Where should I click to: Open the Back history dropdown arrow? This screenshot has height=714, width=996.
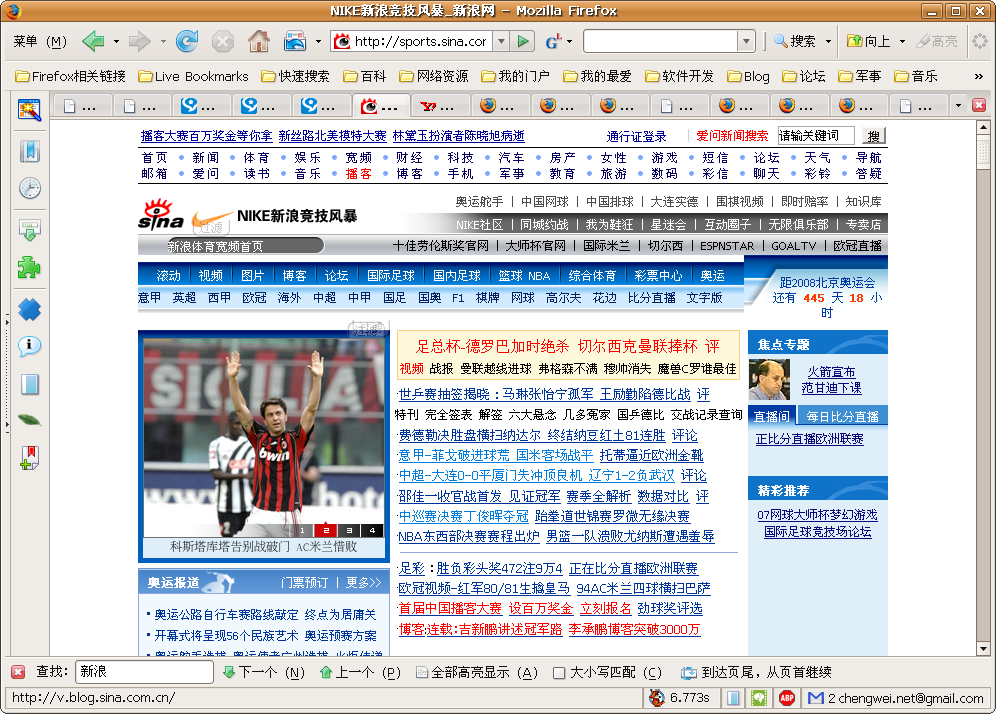coord(116,42)
